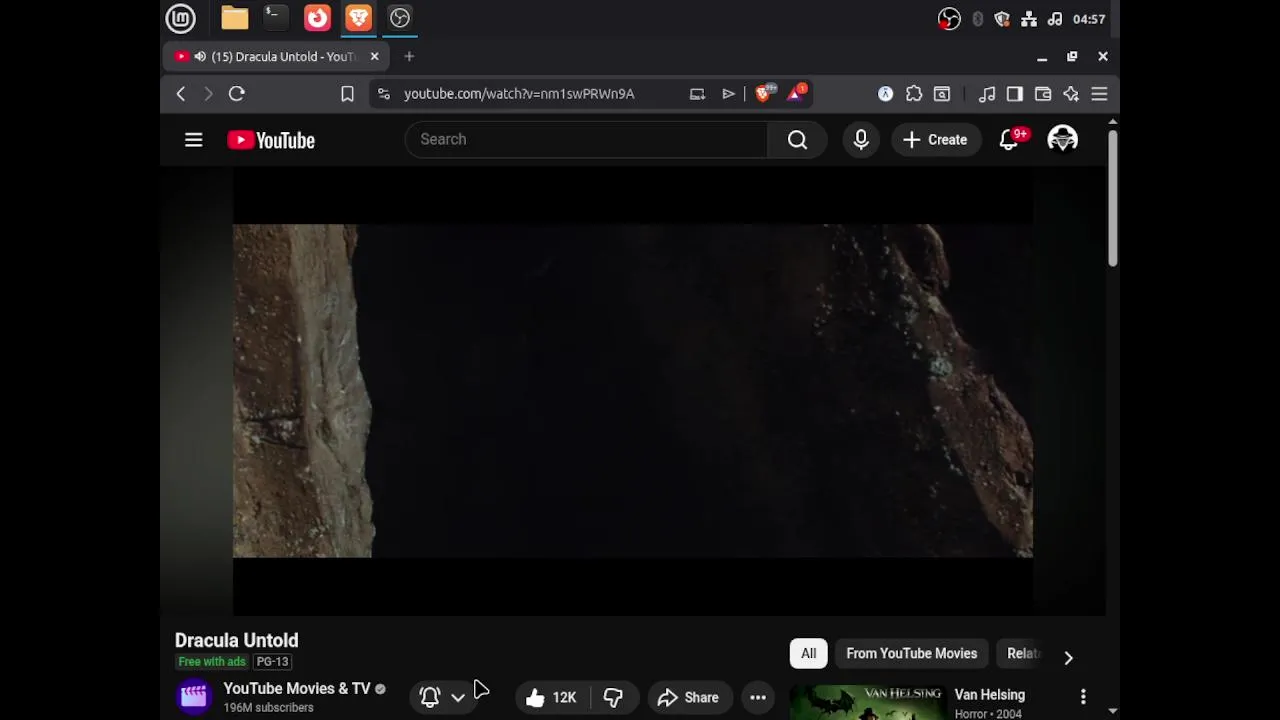
Task: Open the Linux Mint start menu
Action: point(181,18)
